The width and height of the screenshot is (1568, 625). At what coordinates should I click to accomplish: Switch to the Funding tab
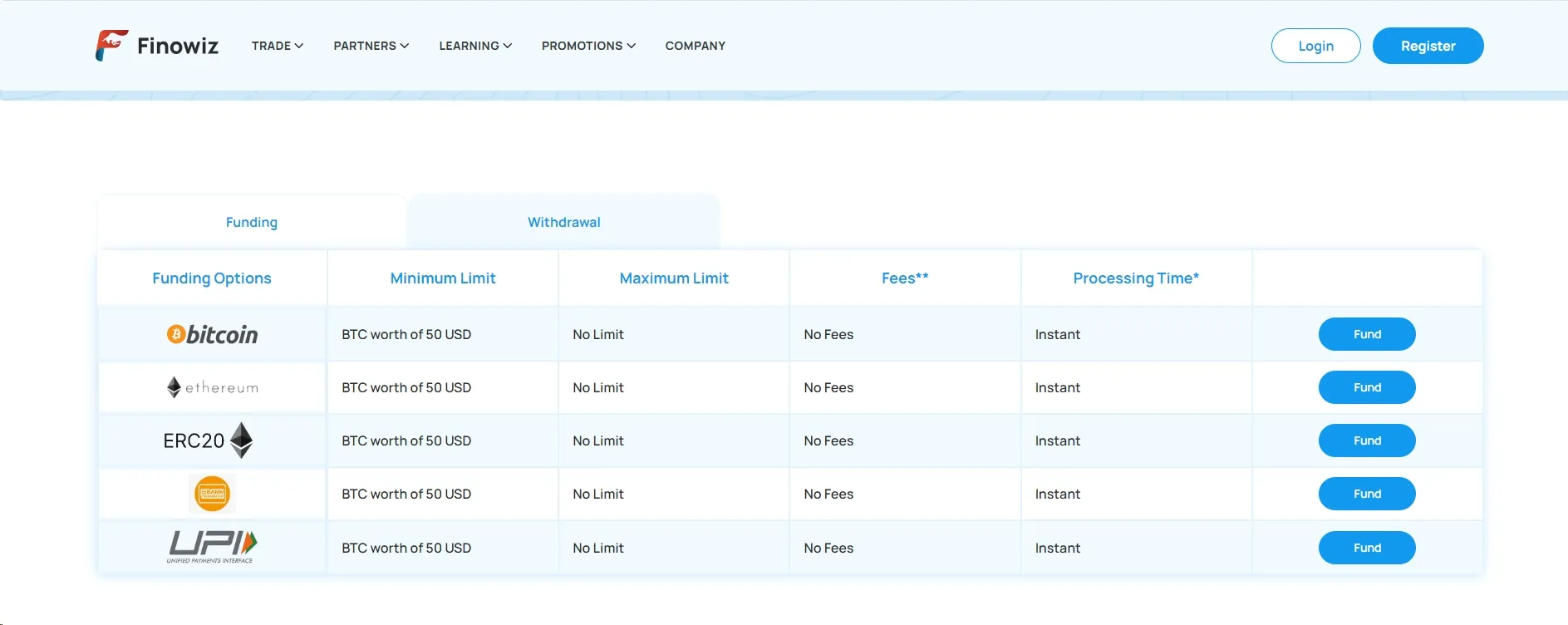[x=252, y=222]
